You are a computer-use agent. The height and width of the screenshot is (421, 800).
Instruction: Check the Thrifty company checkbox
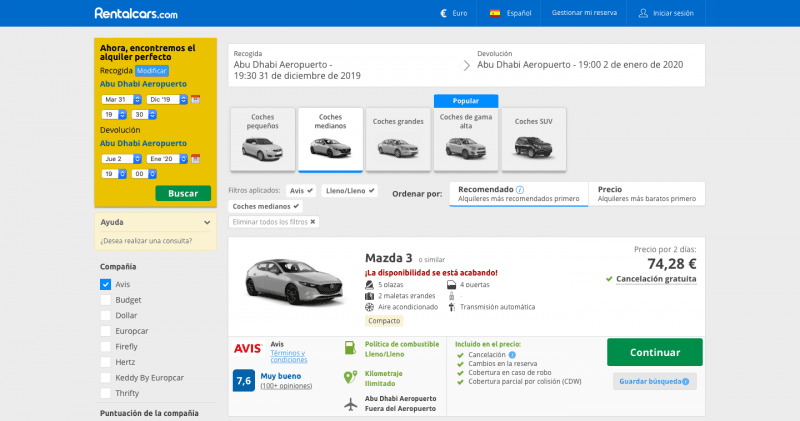106,393
